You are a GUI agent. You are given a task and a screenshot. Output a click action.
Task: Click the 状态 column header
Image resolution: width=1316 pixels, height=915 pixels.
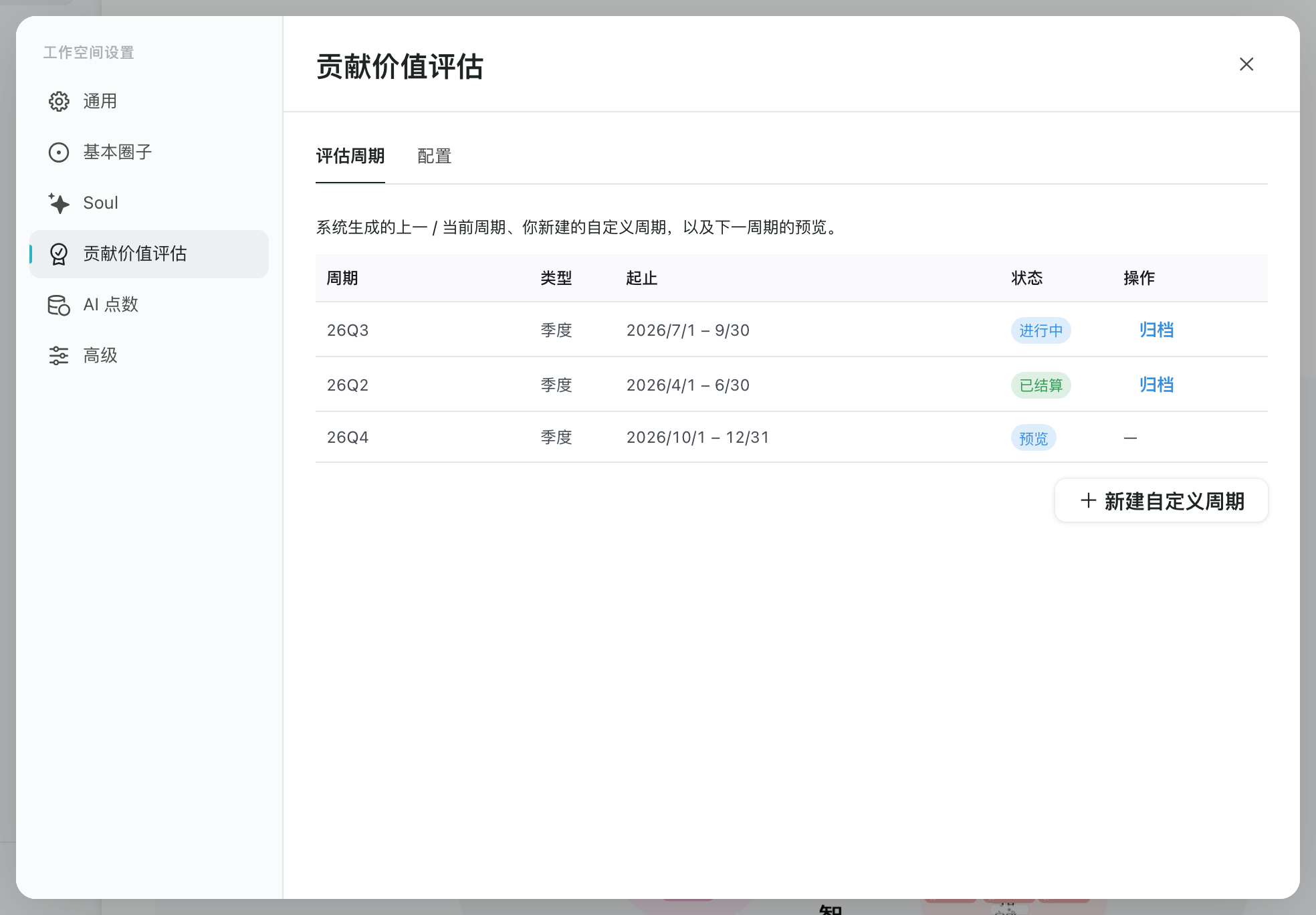point(1027,278)
